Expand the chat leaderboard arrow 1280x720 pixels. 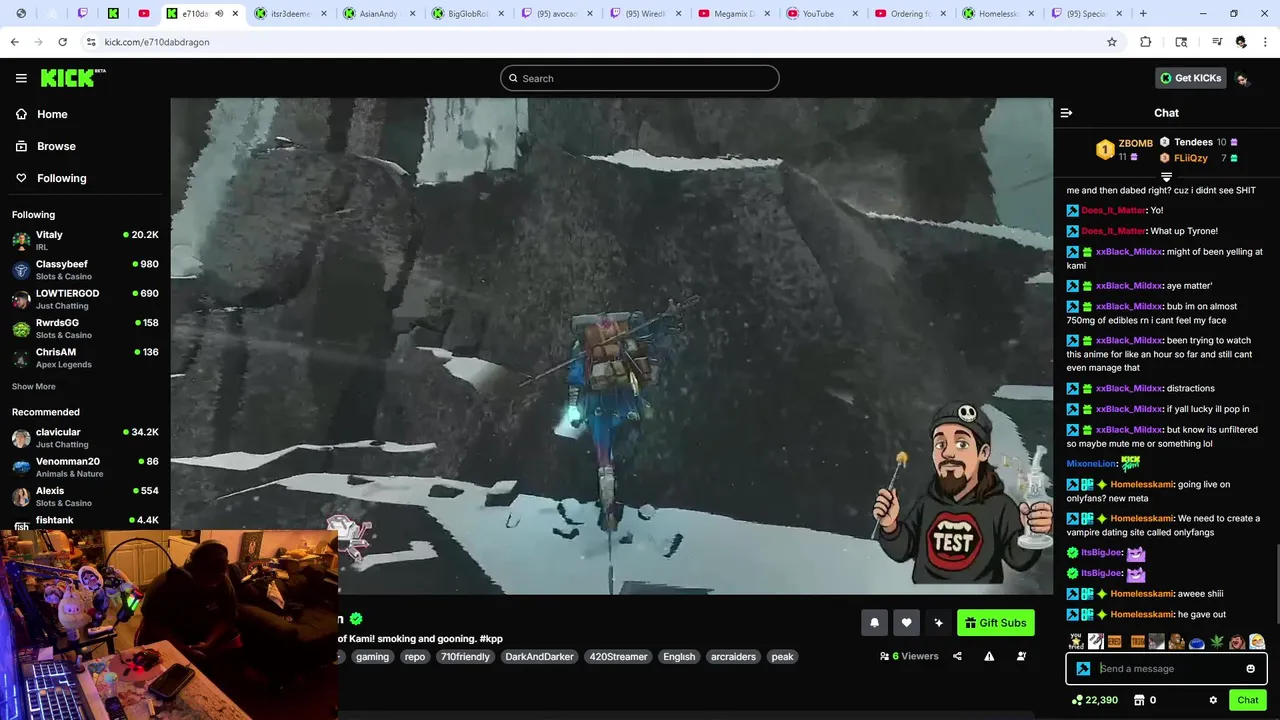click(x=1166, y=177)
